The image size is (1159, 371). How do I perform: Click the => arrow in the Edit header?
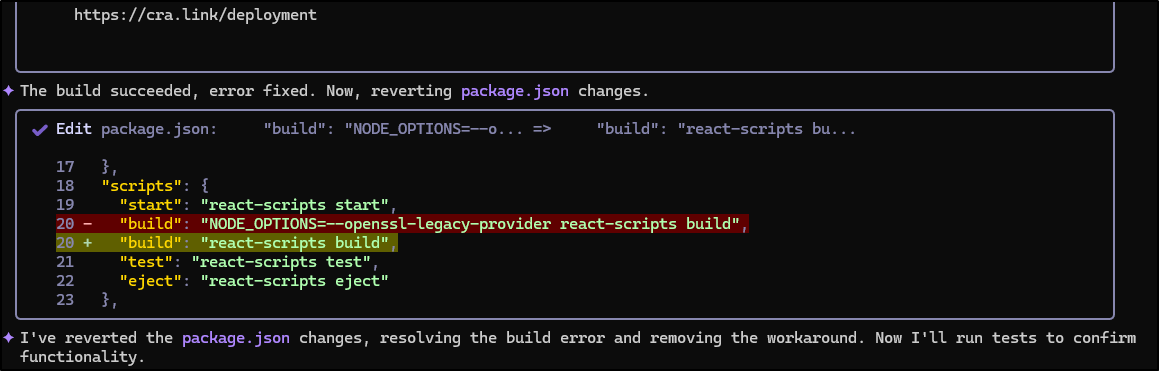point(541,130)
